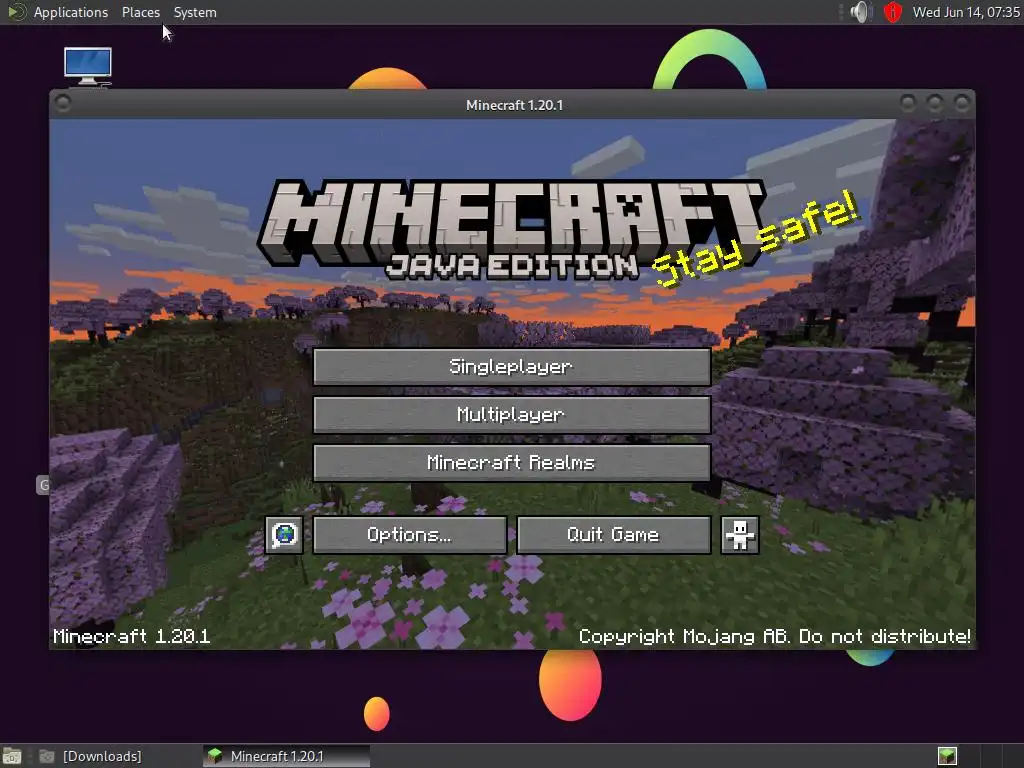Click the grass block icon in Minecraft taskbar entry
This screenshot has height=768, width=1024.
[x=215, y=756]
